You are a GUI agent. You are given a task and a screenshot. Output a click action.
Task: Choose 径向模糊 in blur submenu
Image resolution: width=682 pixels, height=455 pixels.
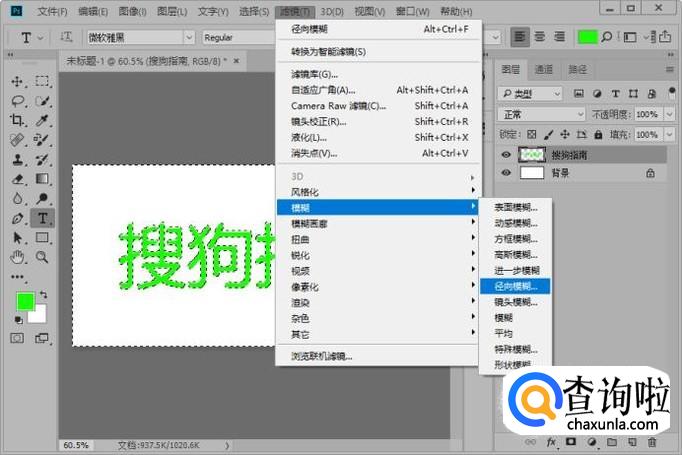point(515,286)
